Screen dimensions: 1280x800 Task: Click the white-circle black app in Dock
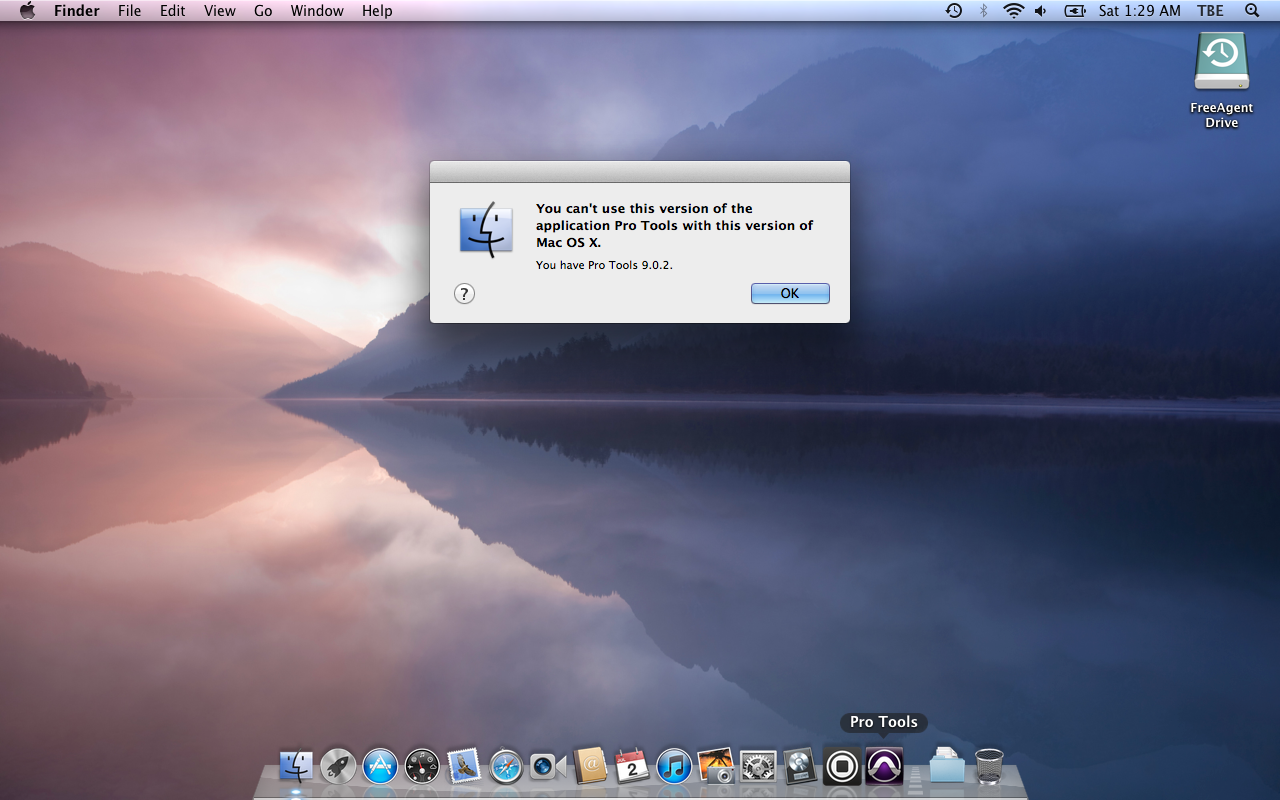(842, 767)
